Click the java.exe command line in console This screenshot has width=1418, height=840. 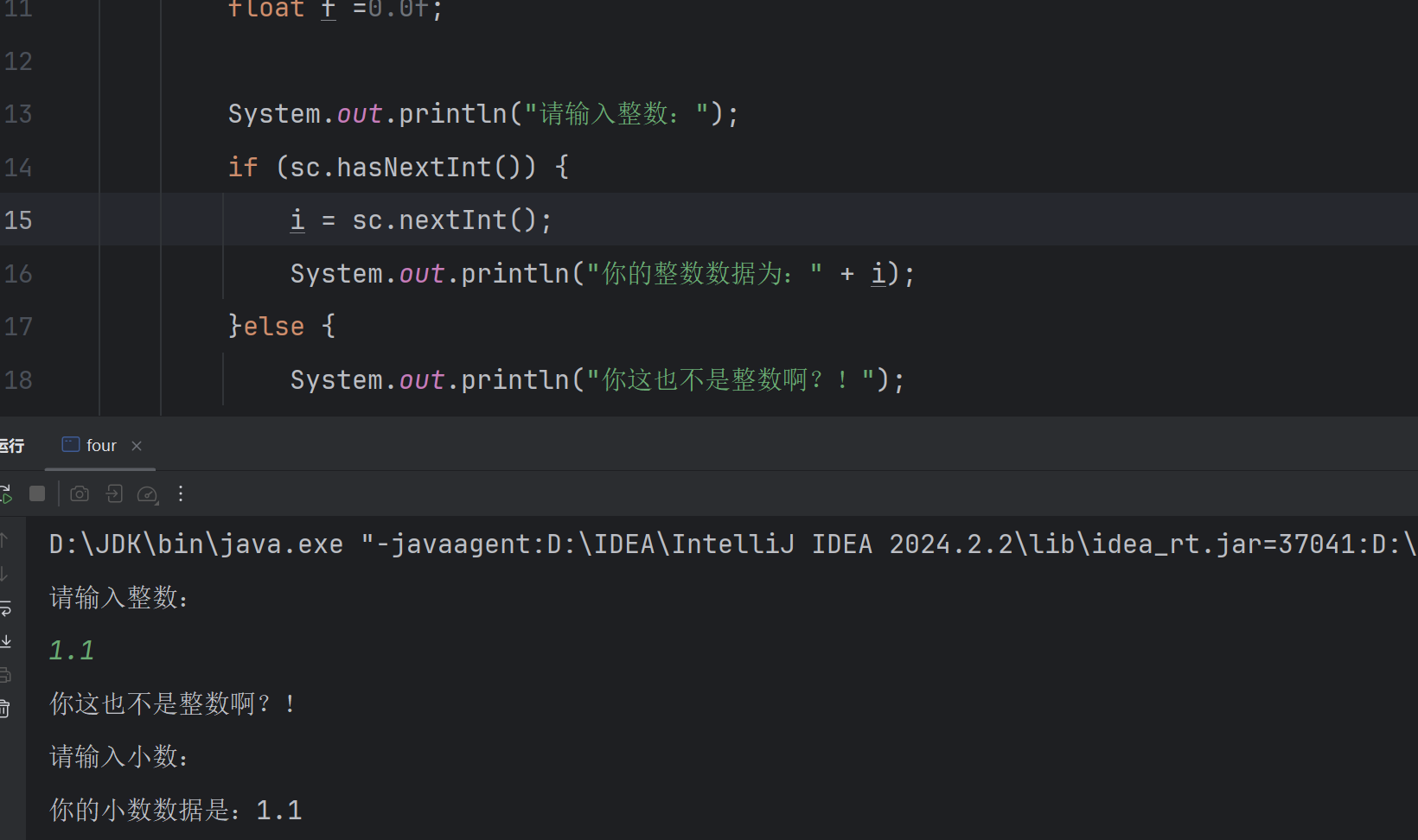coord(733,544)
